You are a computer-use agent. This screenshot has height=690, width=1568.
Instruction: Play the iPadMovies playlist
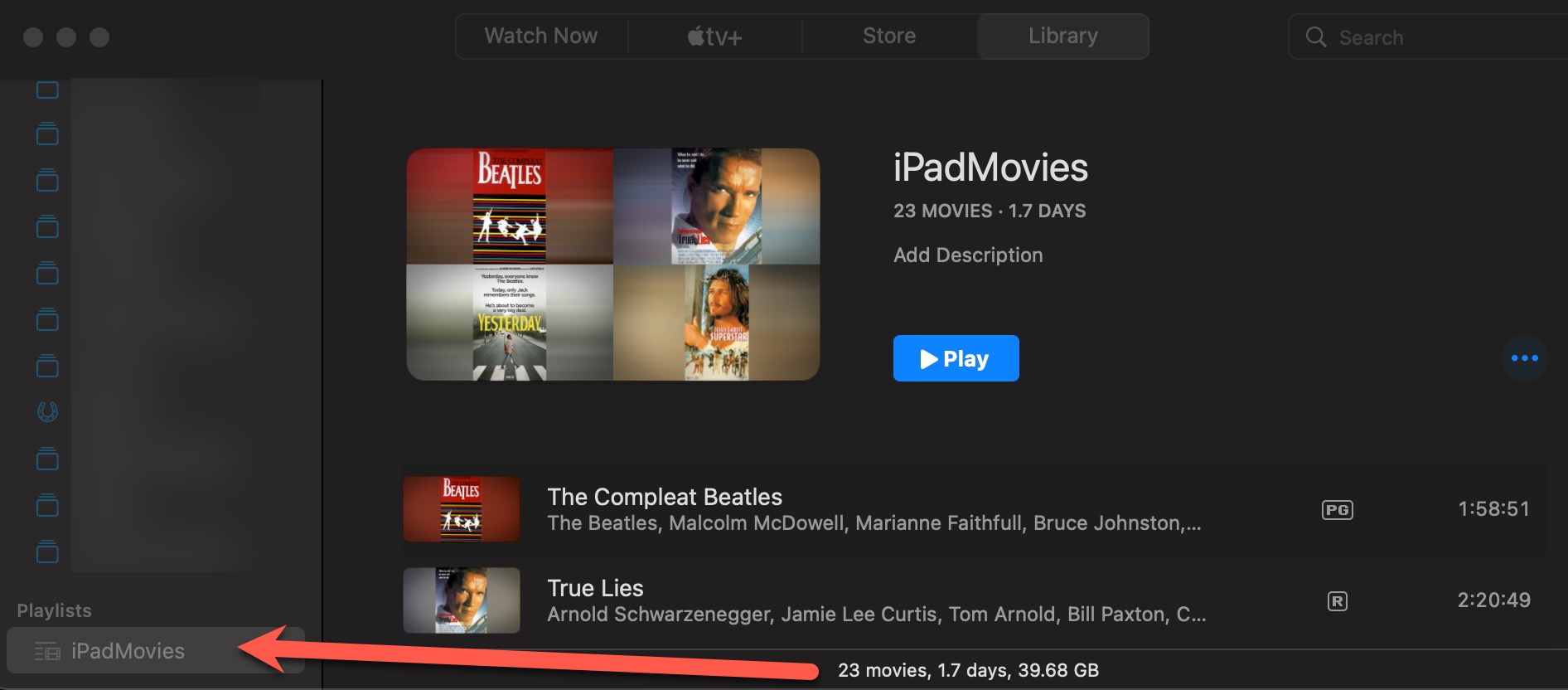click(956, 358)
